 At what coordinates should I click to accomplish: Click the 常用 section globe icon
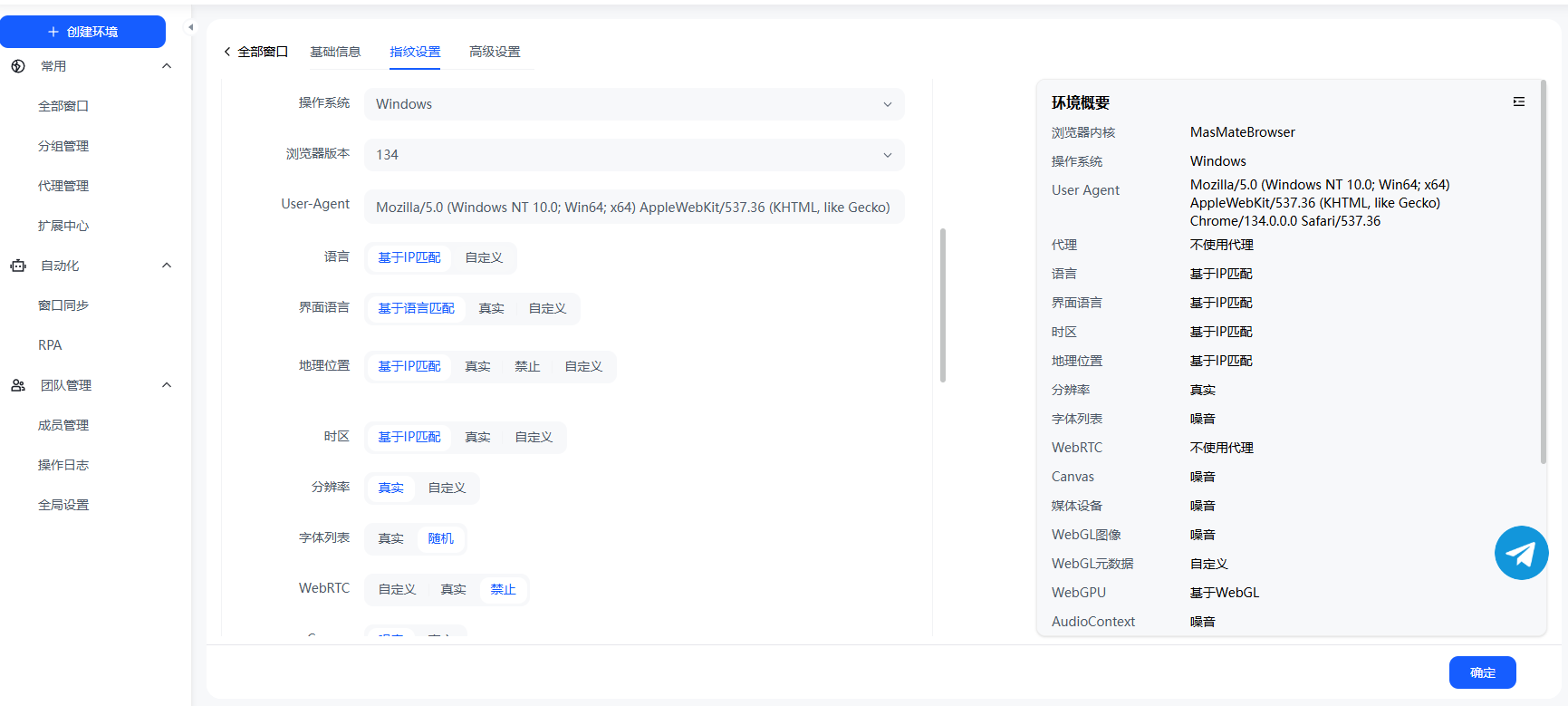tap(18, 66)
